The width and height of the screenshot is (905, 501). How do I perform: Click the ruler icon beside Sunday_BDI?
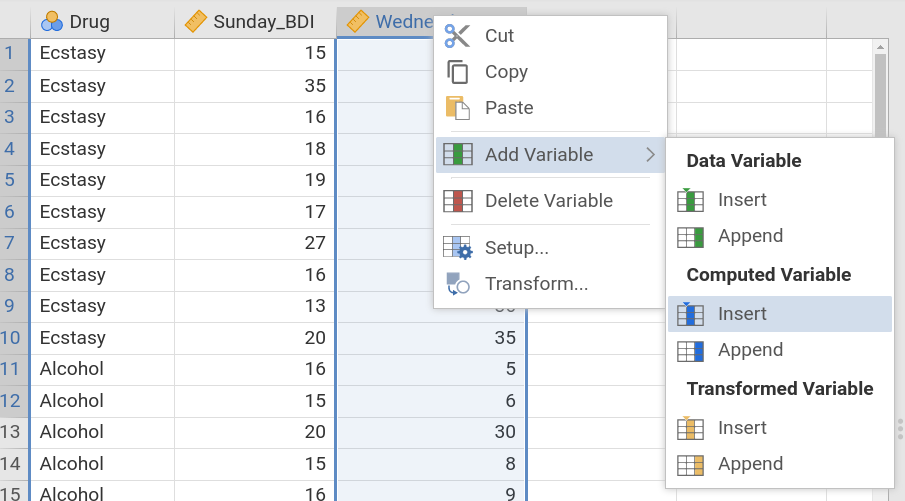pyautogui.click(x=196, y=21)
